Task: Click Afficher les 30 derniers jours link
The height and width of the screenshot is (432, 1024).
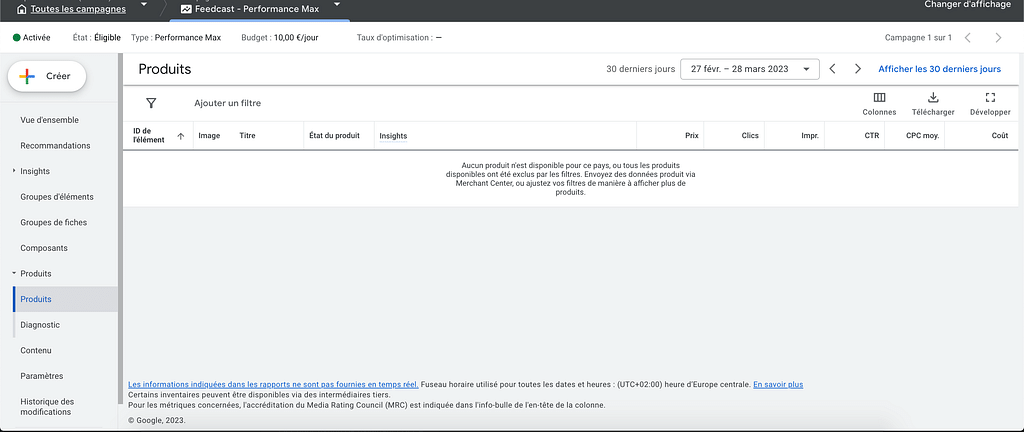Action: pos(939,69)
